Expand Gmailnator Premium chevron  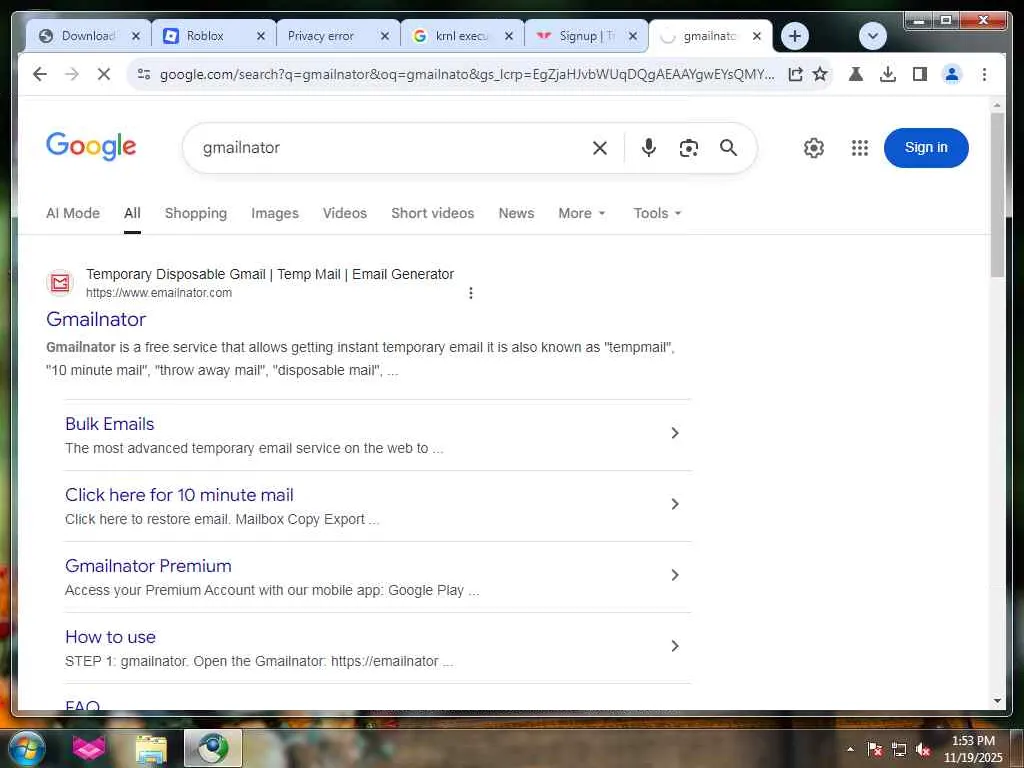coord(675,575)
